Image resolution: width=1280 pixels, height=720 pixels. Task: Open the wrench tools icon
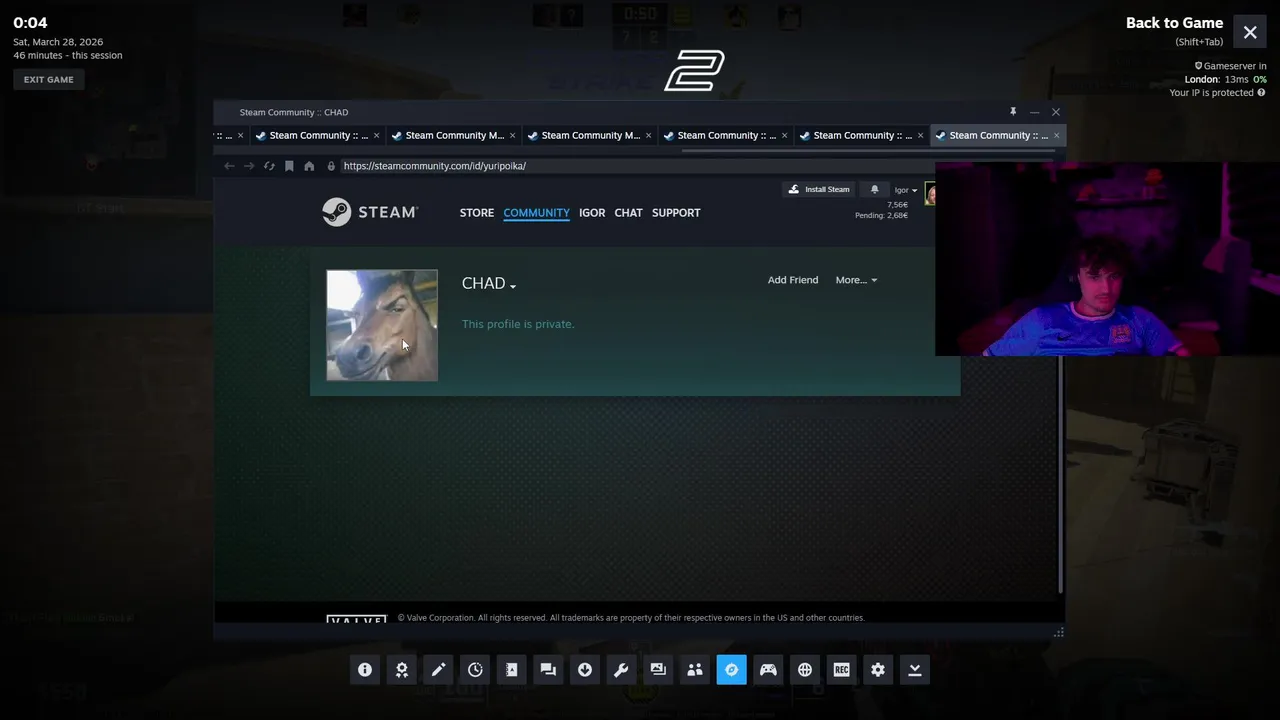pyautogui.click(x=621, y=670)
